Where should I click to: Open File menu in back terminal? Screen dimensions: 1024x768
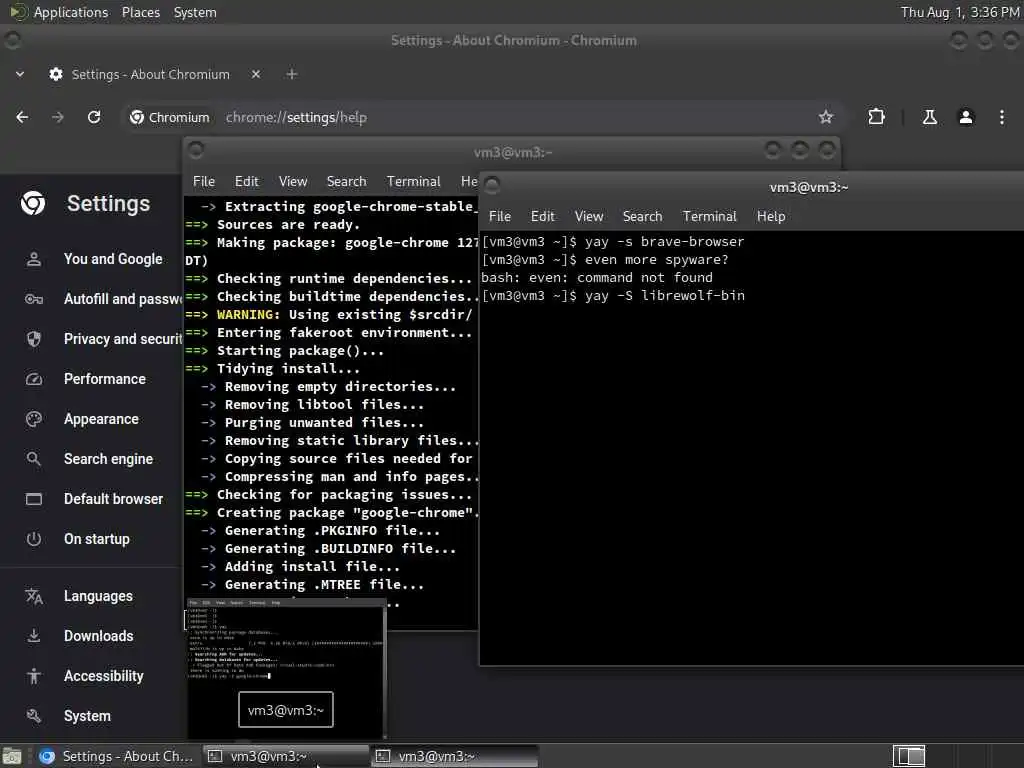point(204,182)
